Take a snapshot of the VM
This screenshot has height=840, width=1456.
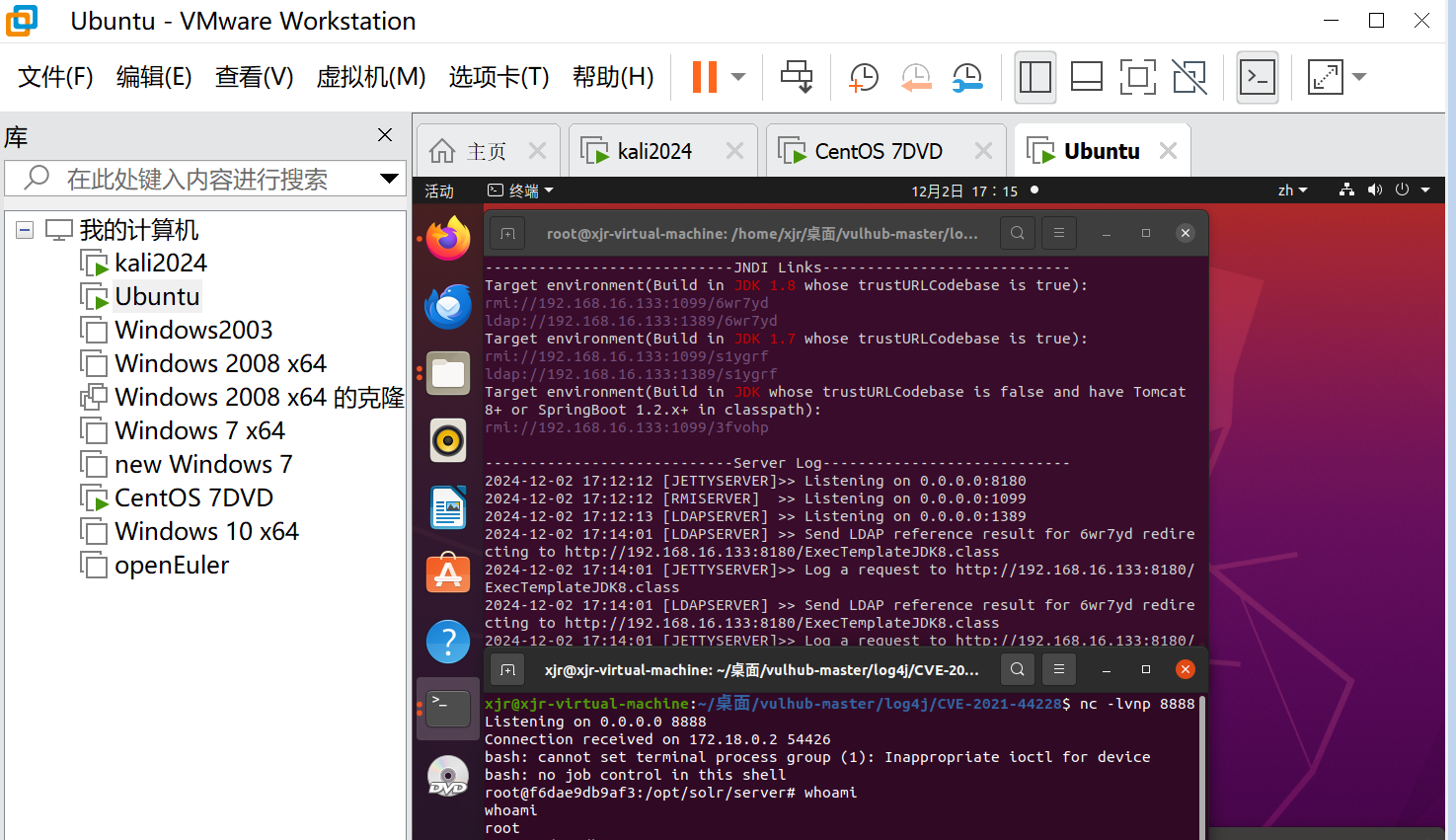tap(864, 77)
